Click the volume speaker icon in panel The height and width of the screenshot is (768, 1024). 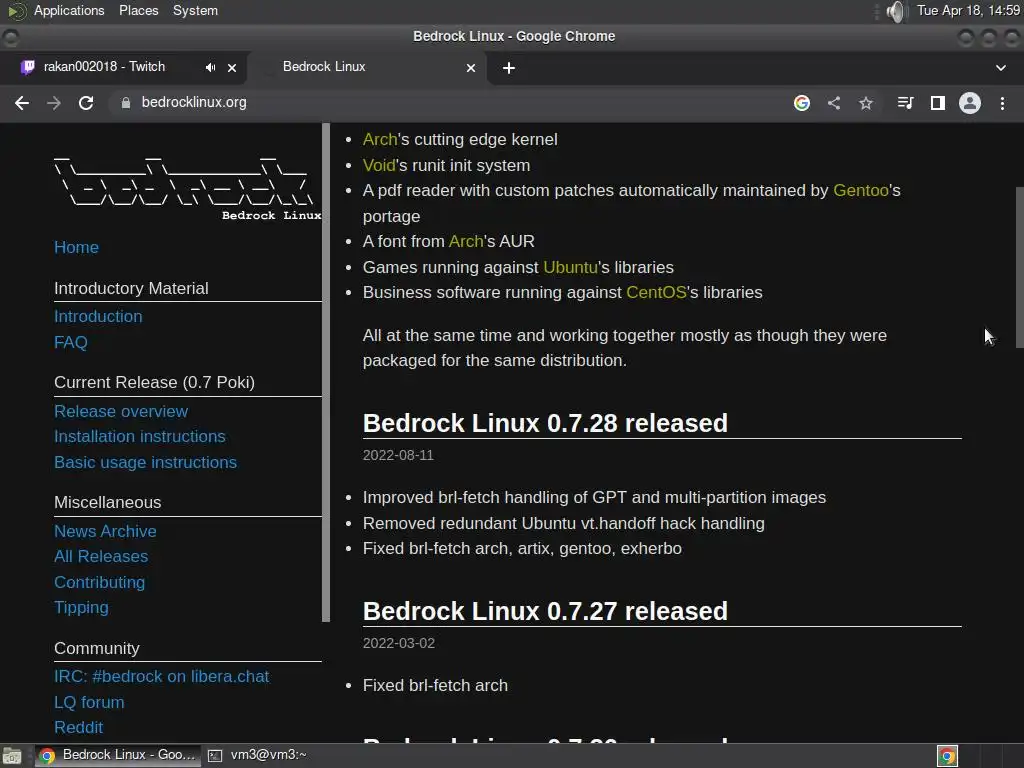(895, 11)
